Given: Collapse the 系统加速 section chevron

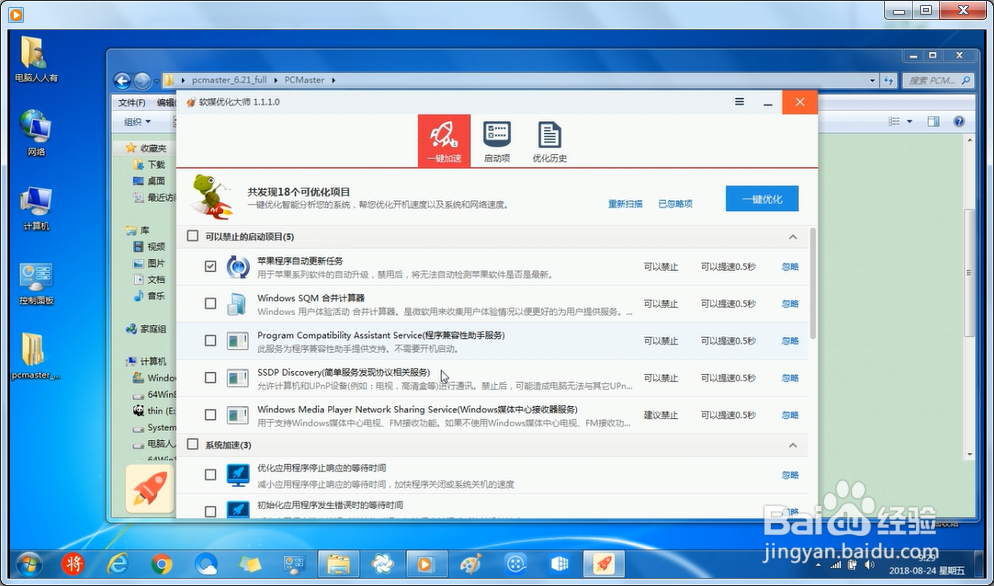Looking at the screenshot, I should (792, 445).
